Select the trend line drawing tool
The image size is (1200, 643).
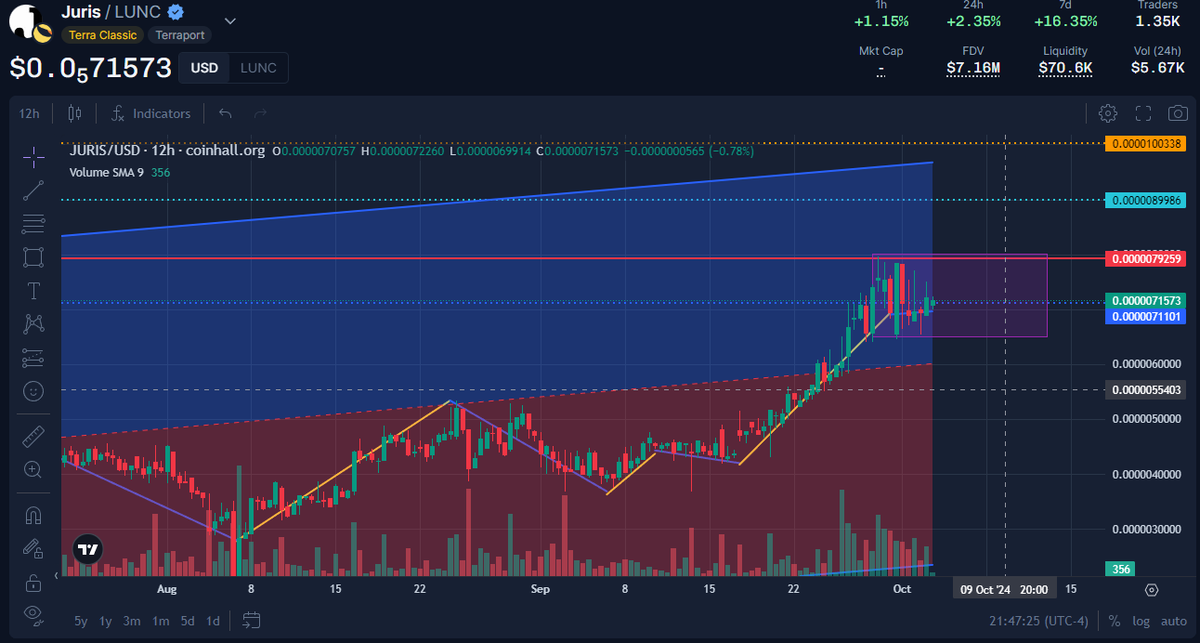pos(33,189)
